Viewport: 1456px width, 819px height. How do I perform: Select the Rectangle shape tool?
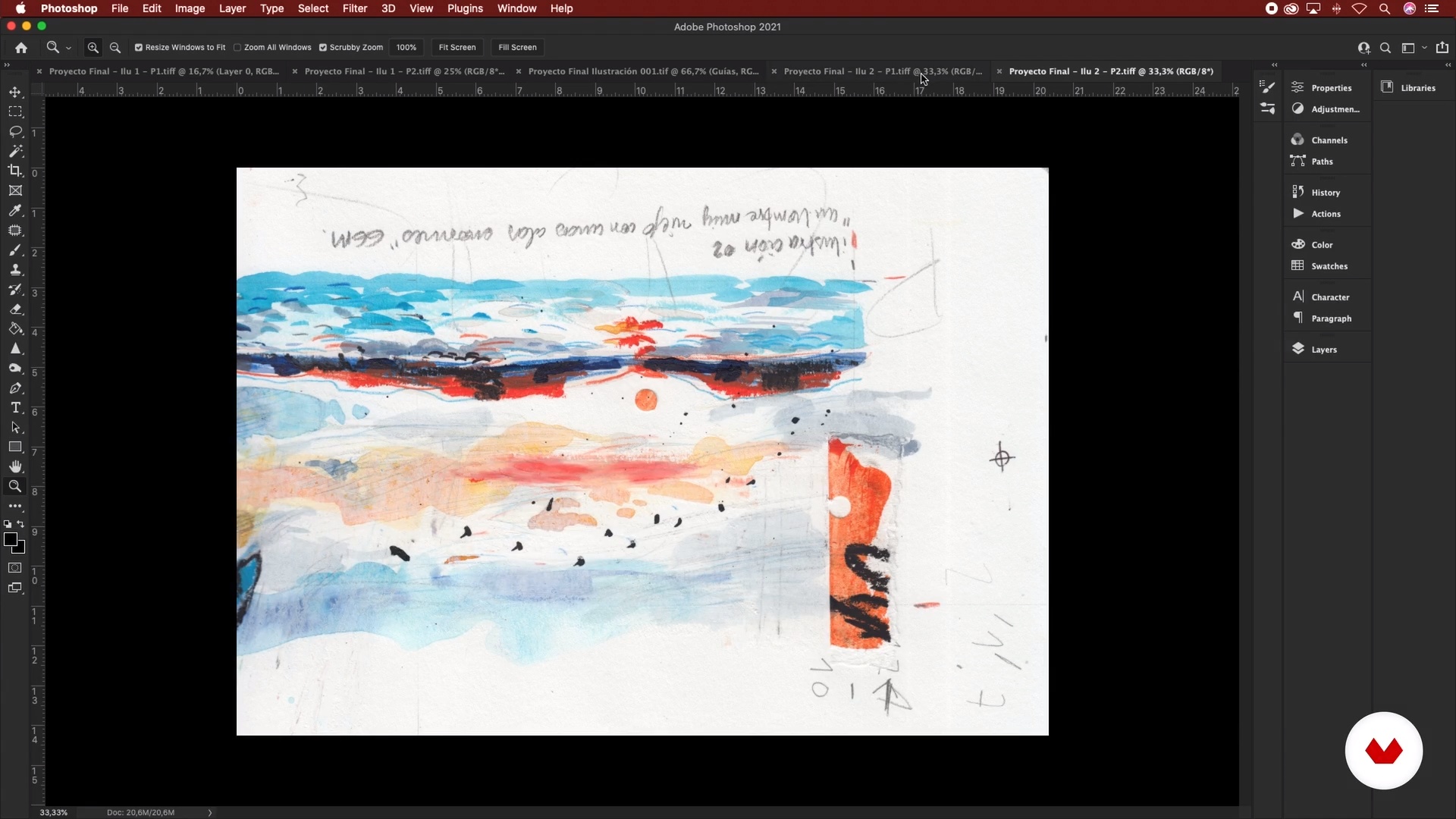pos(15,447)
